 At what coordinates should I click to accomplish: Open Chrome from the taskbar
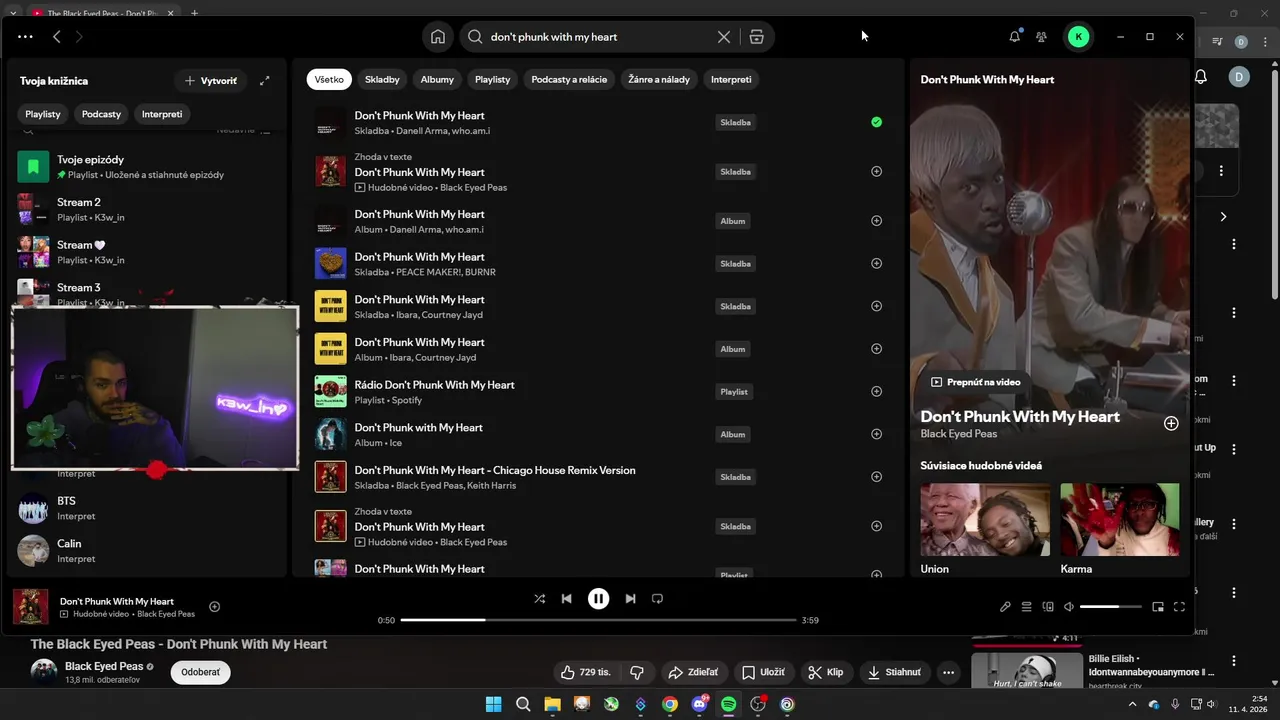[x=670, y=704]
